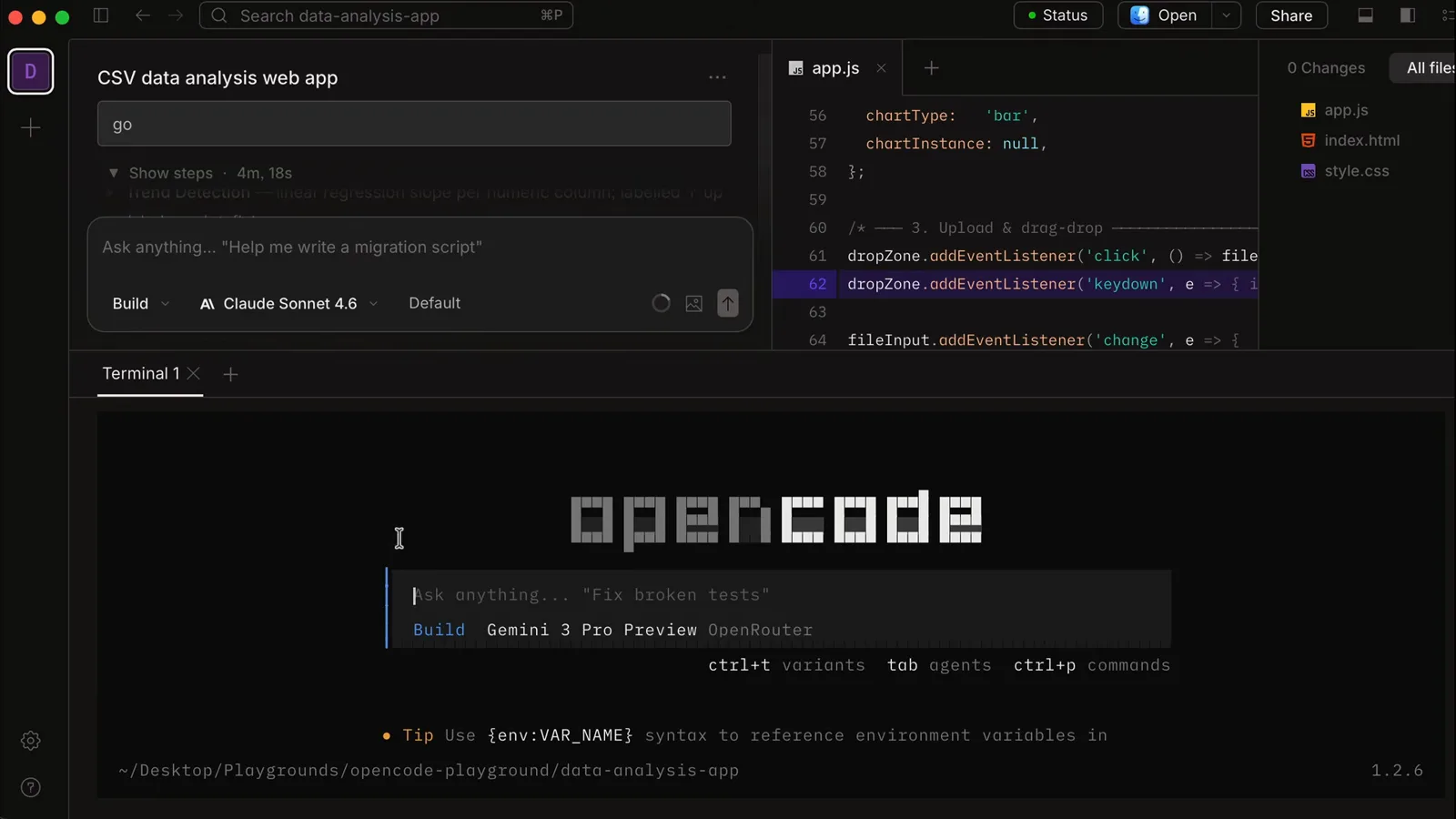Click the 'go' message bubble

tap(414, 124)
